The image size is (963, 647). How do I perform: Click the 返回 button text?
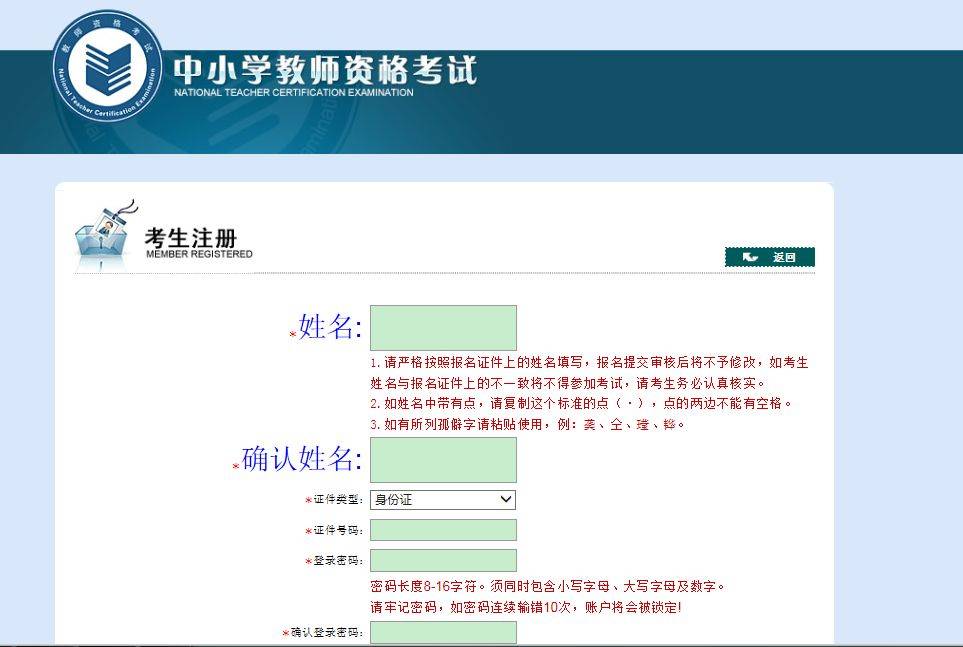[784, 257]
